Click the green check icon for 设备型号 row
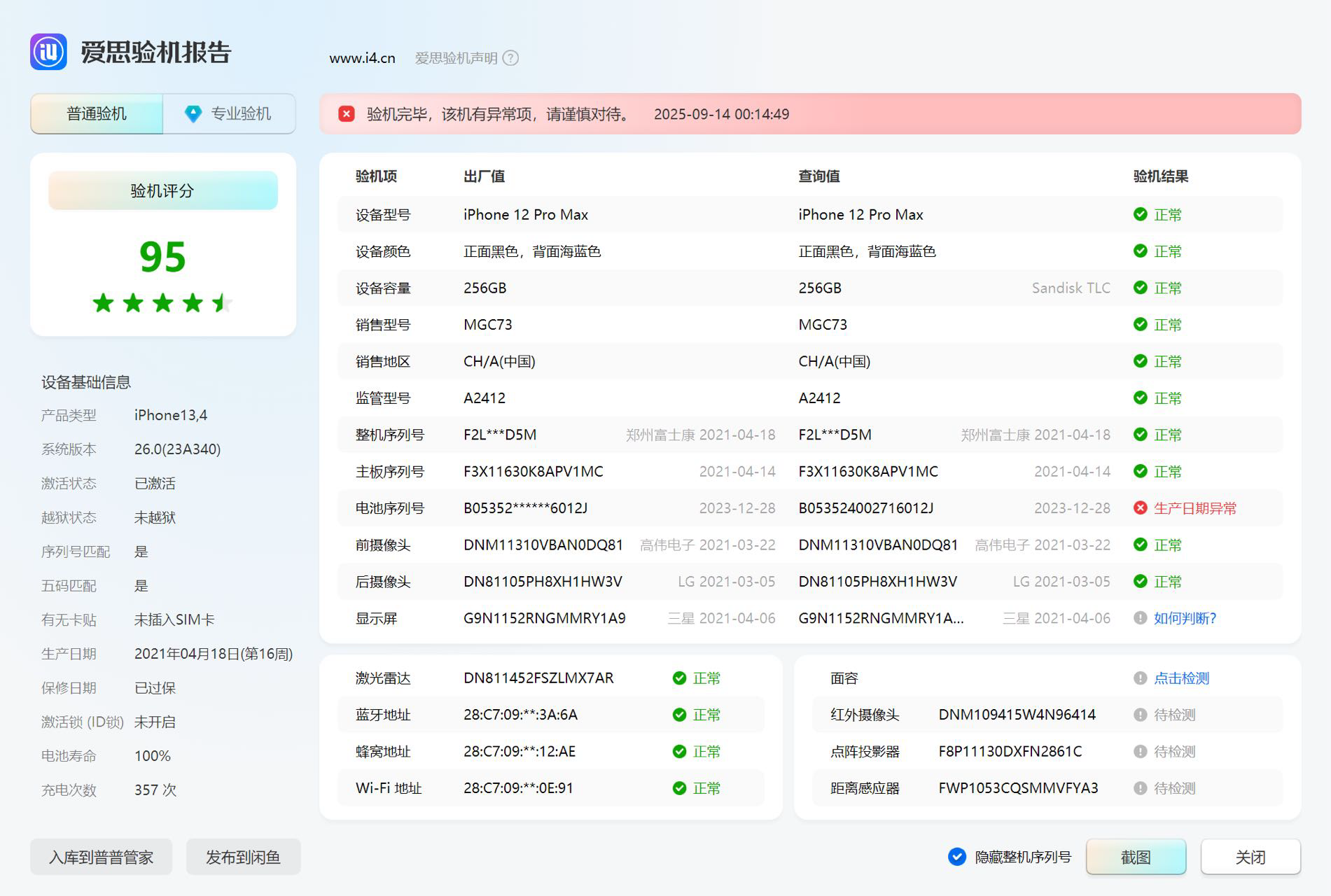1331x896 pixels. (x=1140, y=214)
